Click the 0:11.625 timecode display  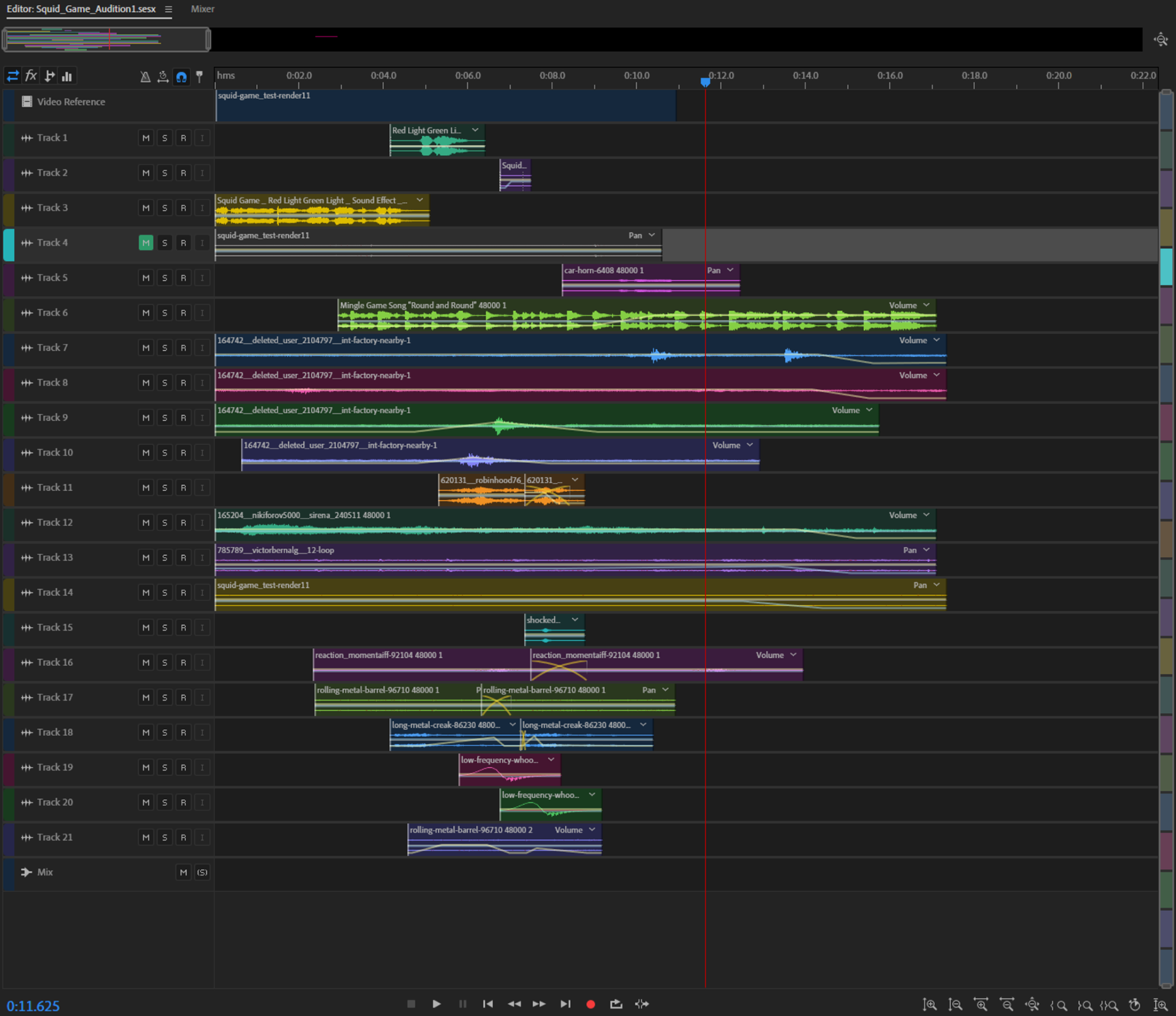(x=33, y=1006)
